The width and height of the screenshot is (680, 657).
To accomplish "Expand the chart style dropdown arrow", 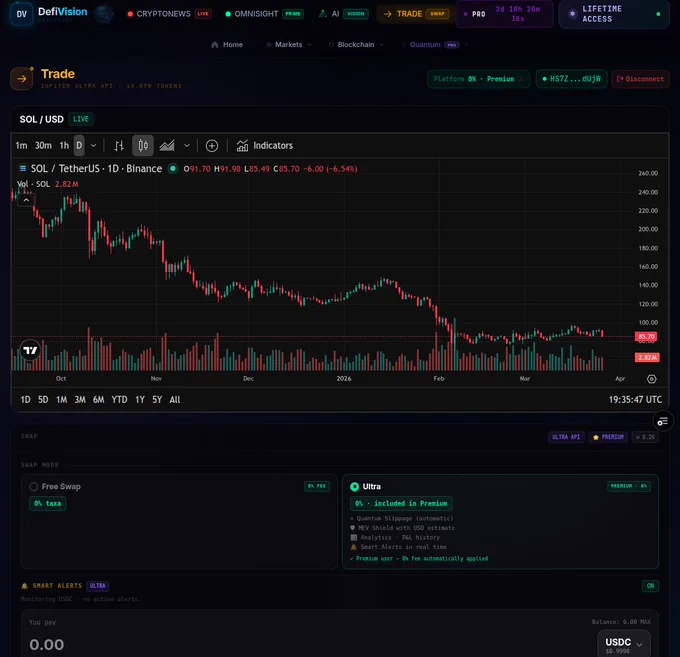I will coord(186,146).
